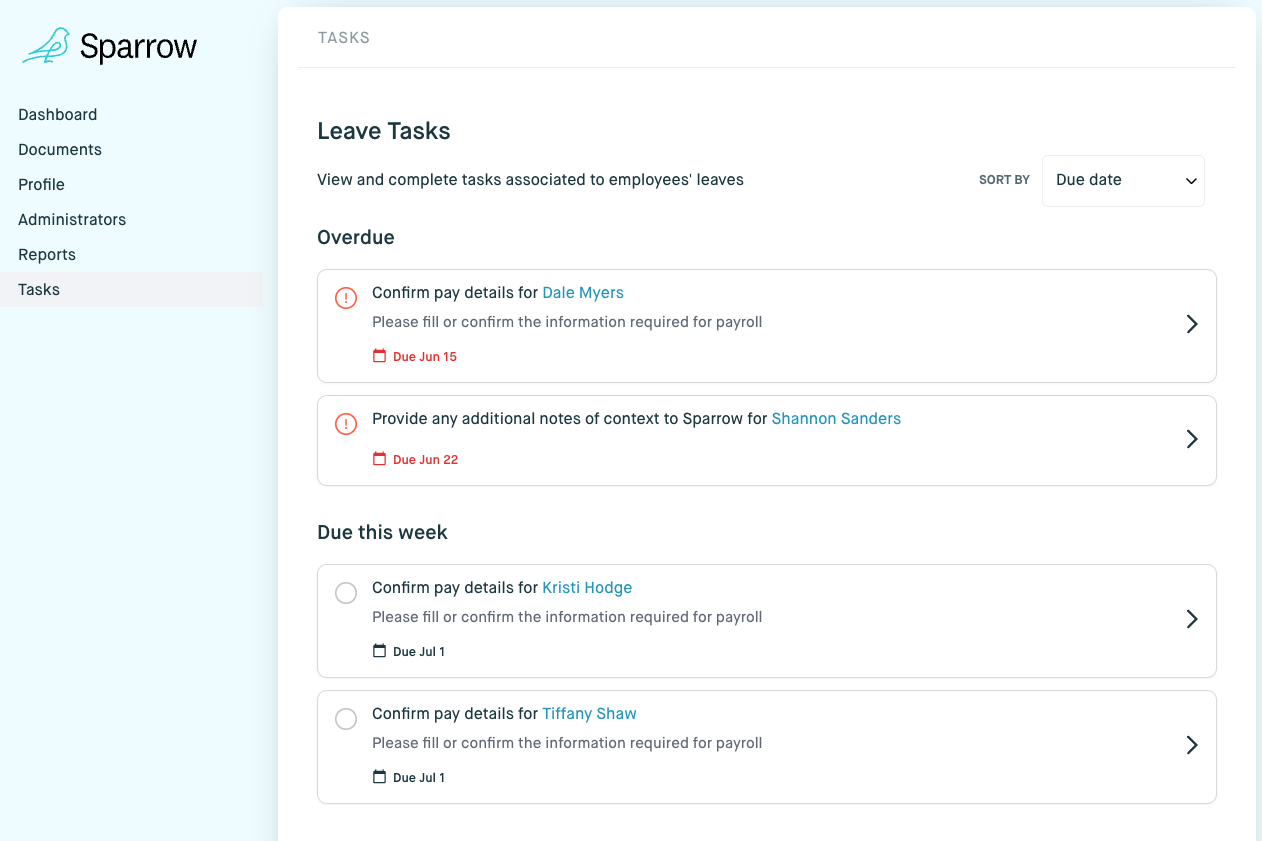This screenshot has height=841, width=1262.
Task: Expand Dale Myers task with chevron arrow
Action: coord(1191,324)
